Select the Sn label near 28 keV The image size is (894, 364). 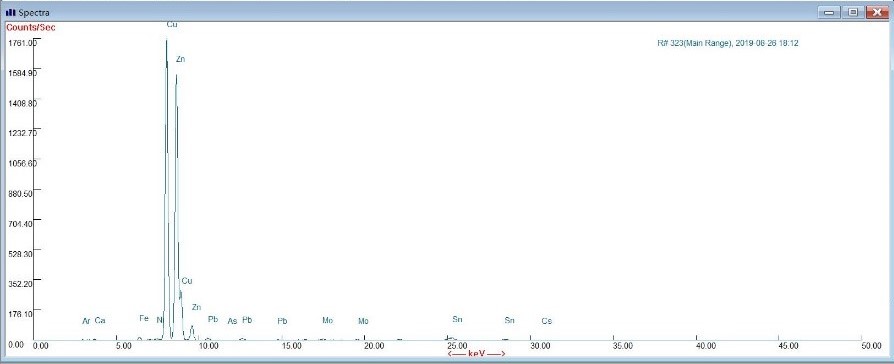509,321
